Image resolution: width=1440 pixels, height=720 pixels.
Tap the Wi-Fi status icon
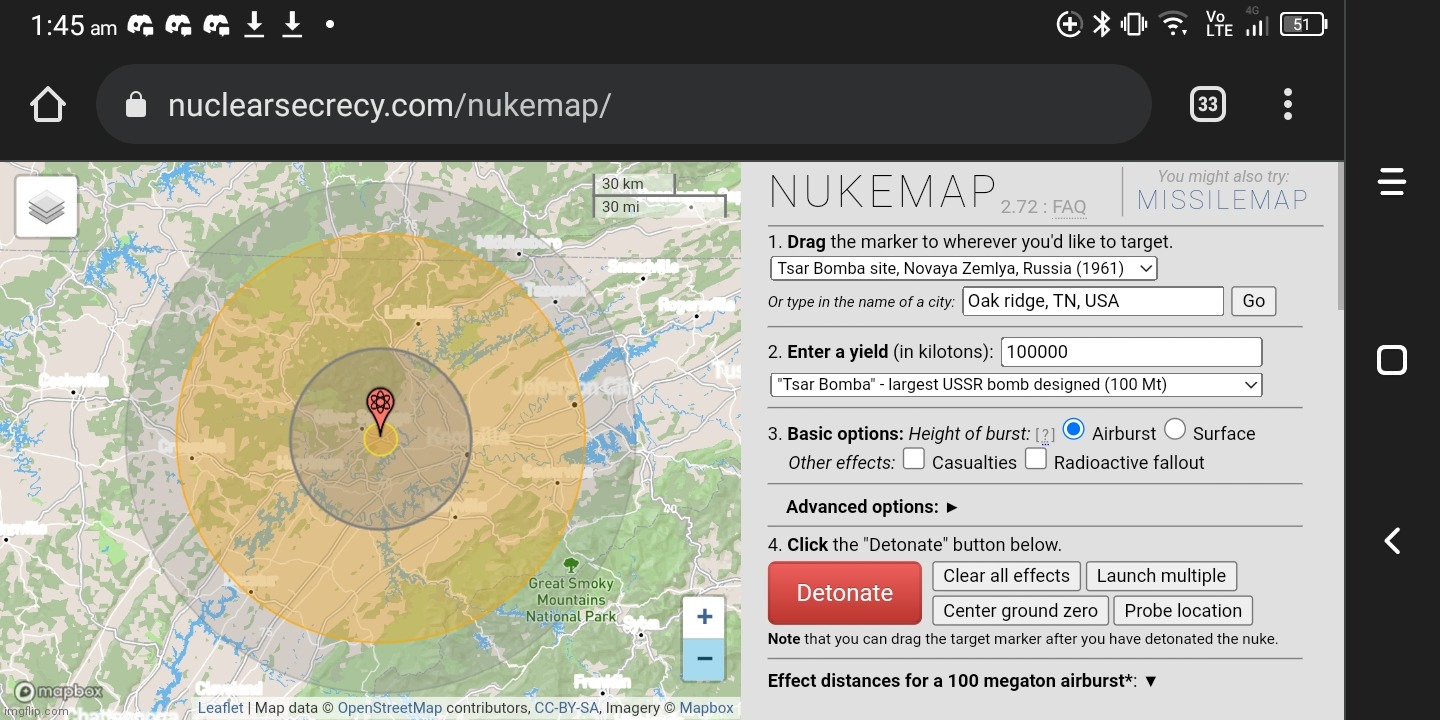pyautogui.click(x=1174, y=25)
